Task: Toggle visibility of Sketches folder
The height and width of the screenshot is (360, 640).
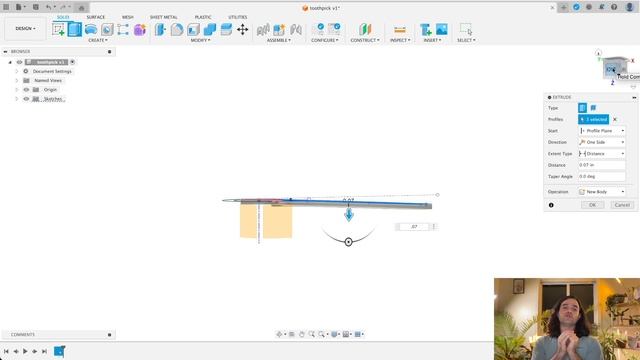Action: coord(26,99)
